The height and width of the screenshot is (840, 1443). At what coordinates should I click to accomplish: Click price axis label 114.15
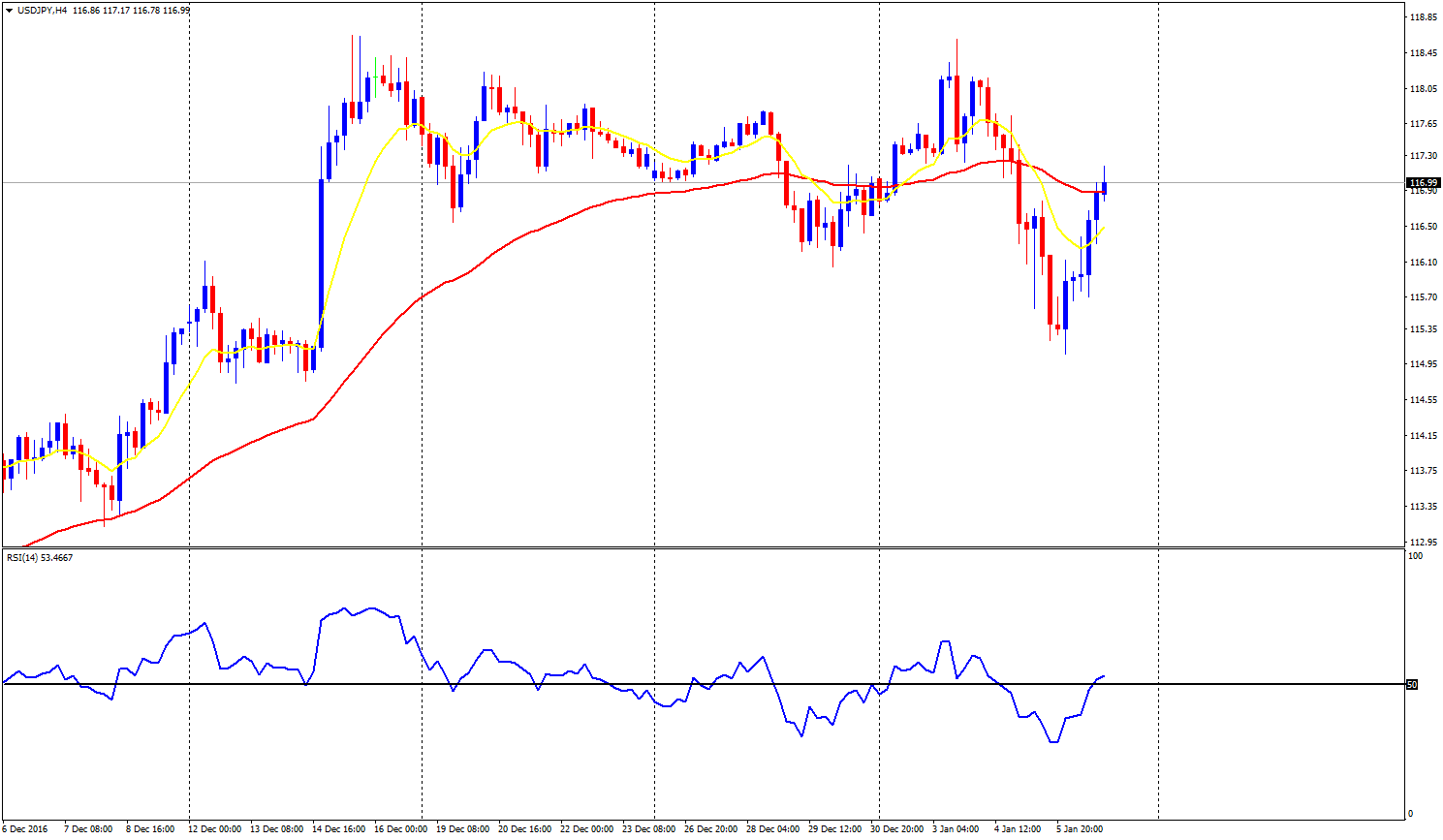[x=1423, y=436]
